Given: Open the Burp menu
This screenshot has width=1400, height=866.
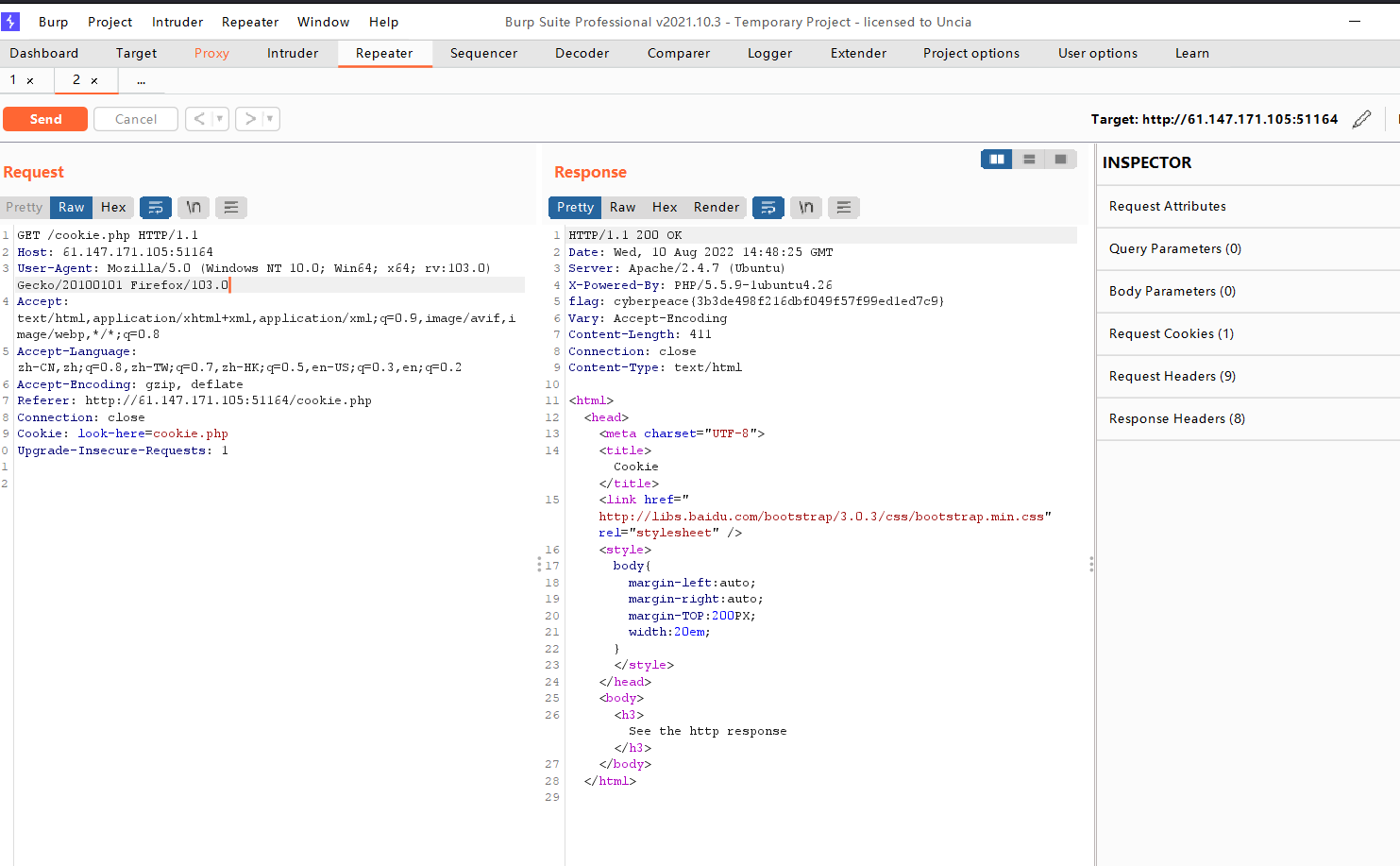Looking at the screenshot, I should (53, 22).
